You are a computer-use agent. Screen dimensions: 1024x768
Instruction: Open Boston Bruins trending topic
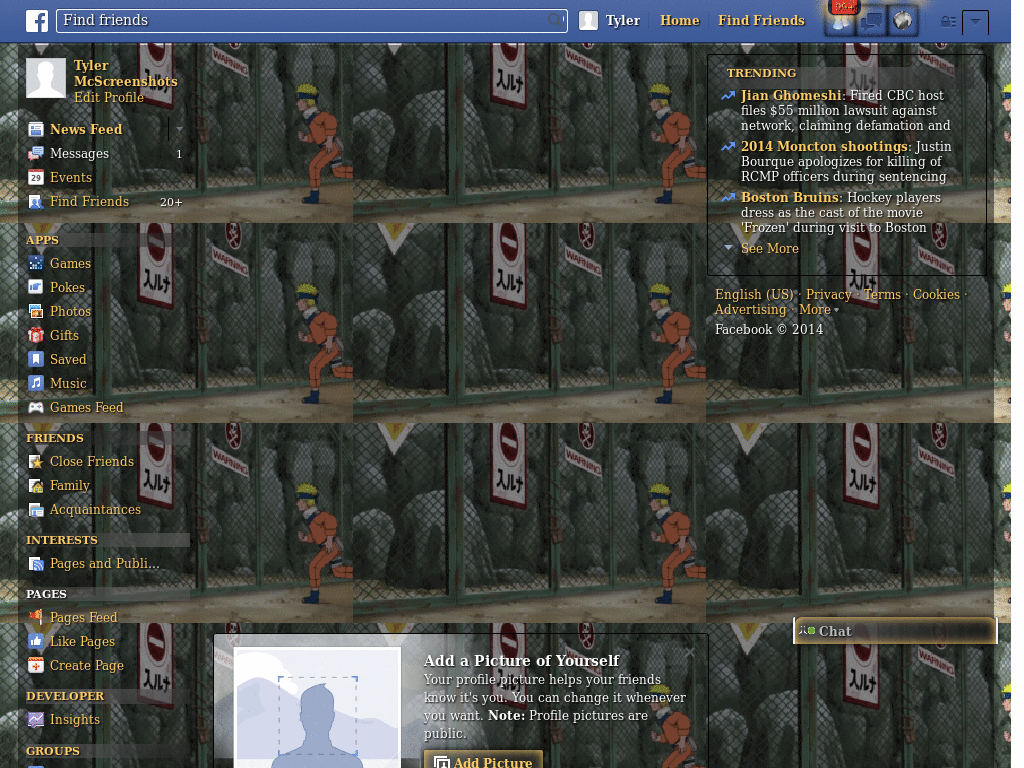(x=790, y=197)
